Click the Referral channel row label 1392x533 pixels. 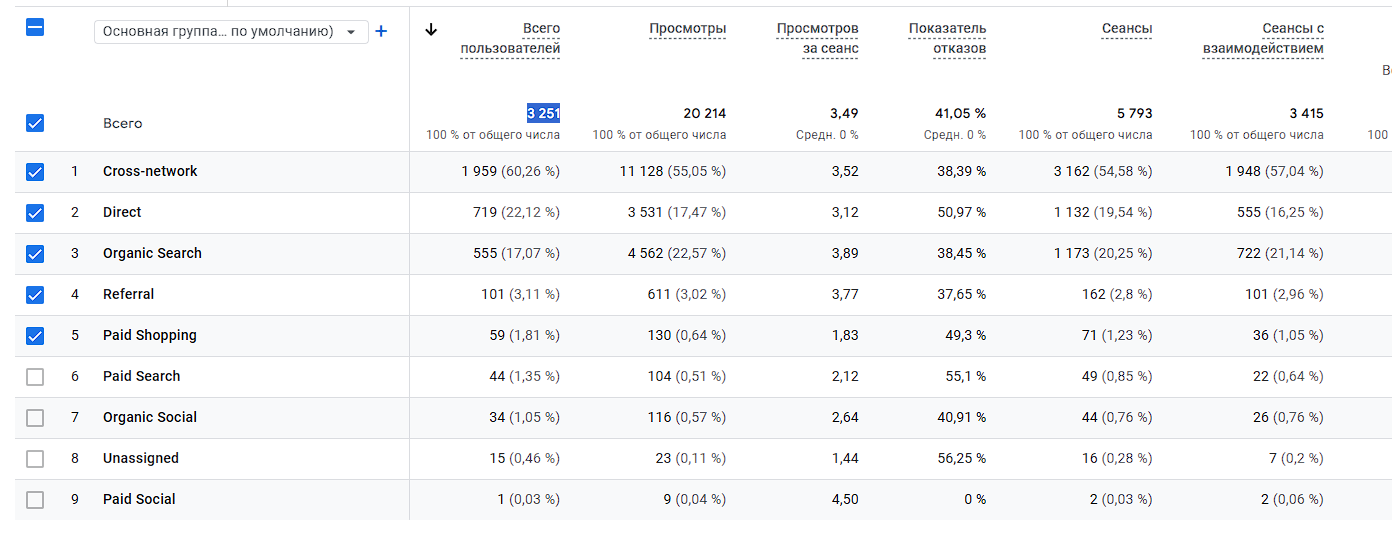pyautogui.click(x=129, y=295)
